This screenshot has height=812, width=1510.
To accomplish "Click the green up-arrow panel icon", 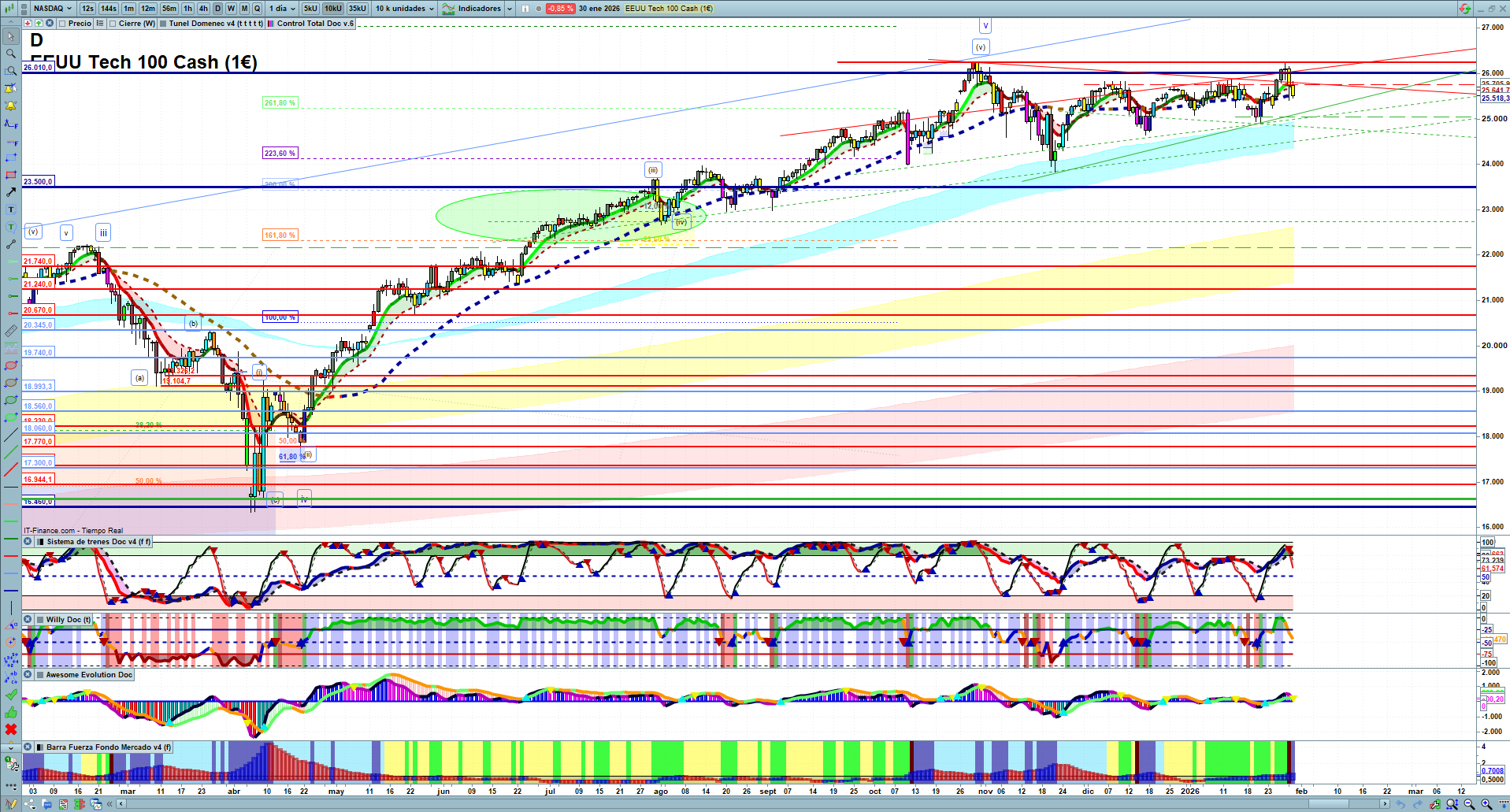I will 39,24.
